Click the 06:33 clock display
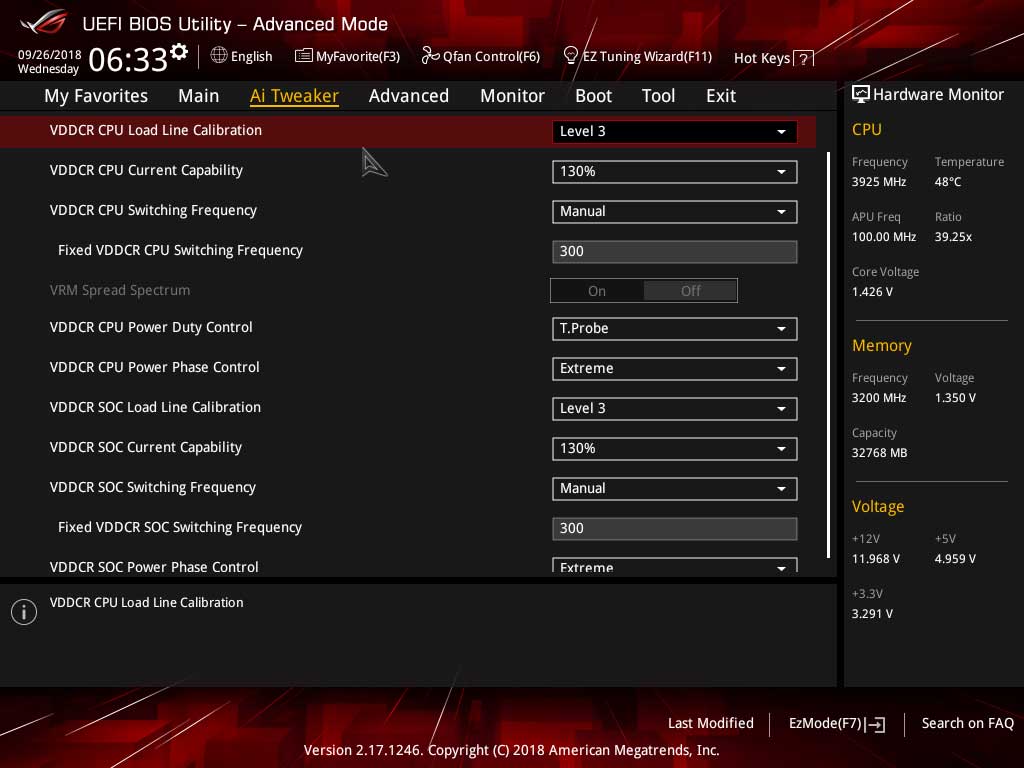The image size is (1024, 768). [128, 60]
